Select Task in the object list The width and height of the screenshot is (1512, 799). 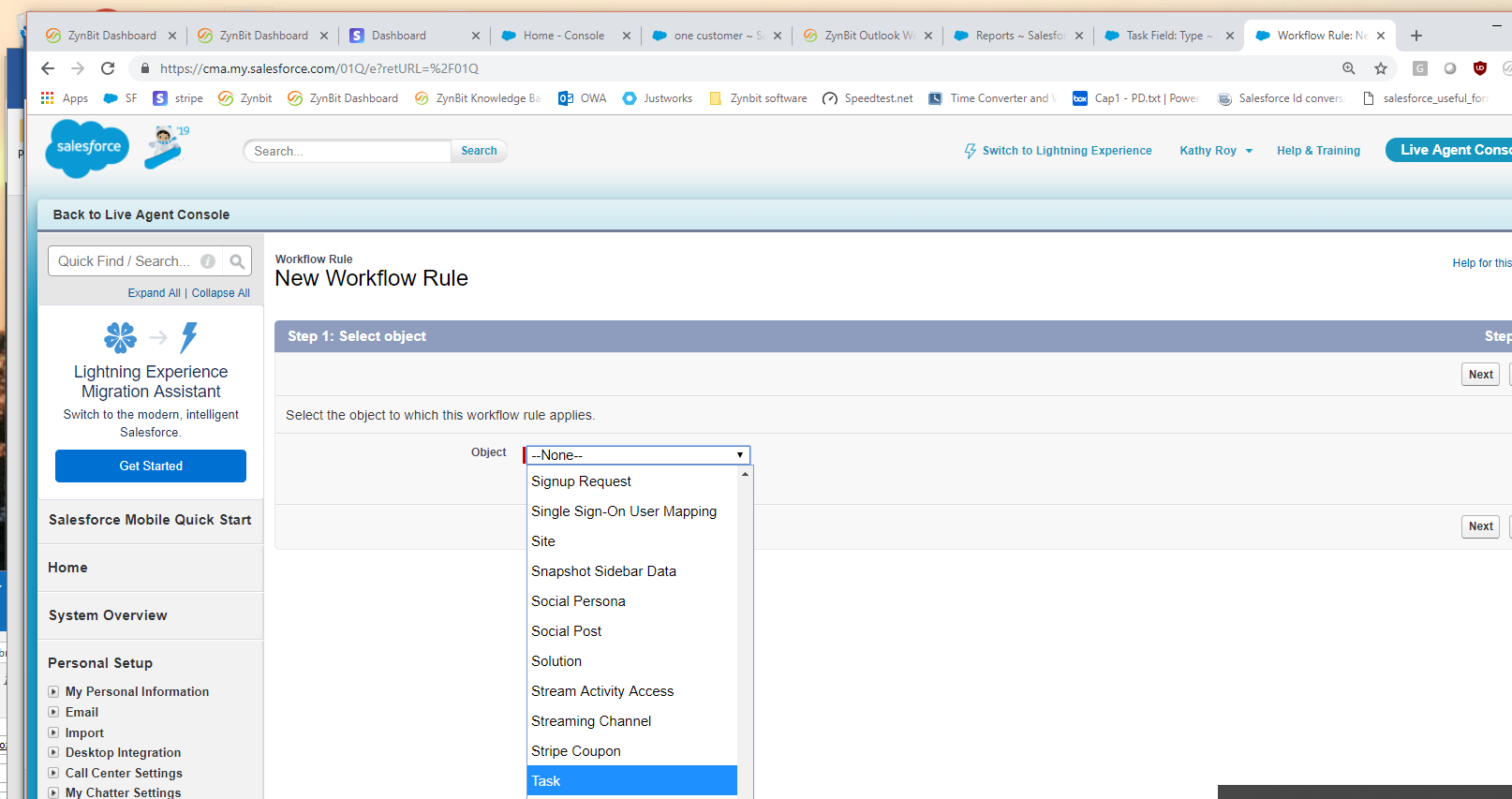(632, 781)
